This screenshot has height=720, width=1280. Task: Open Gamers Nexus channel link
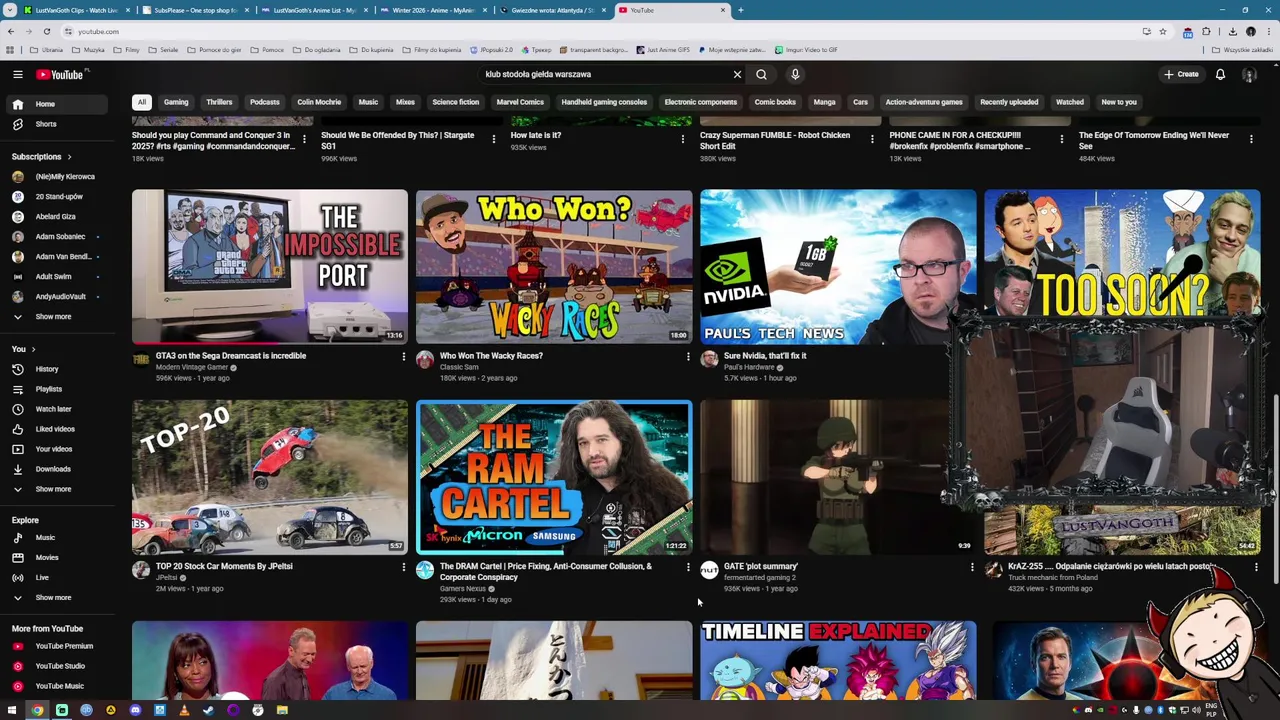(x=463, y=589)
